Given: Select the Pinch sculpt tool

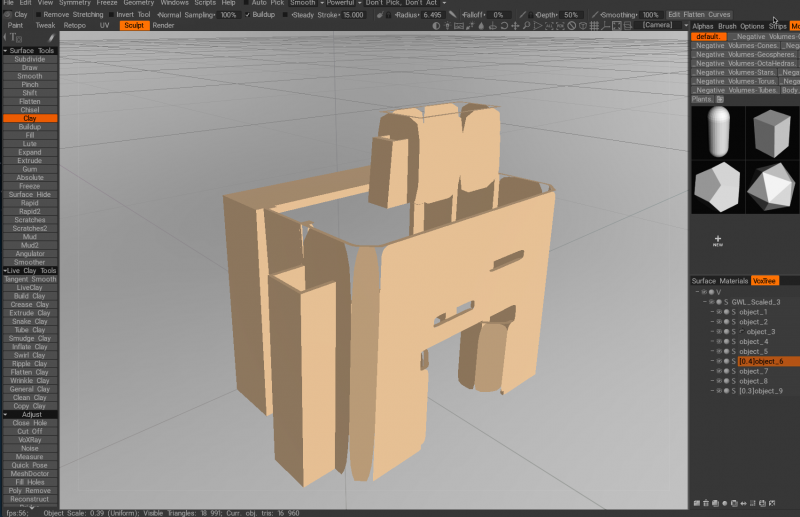Looking at the screenshot, I should pos(30,85).
